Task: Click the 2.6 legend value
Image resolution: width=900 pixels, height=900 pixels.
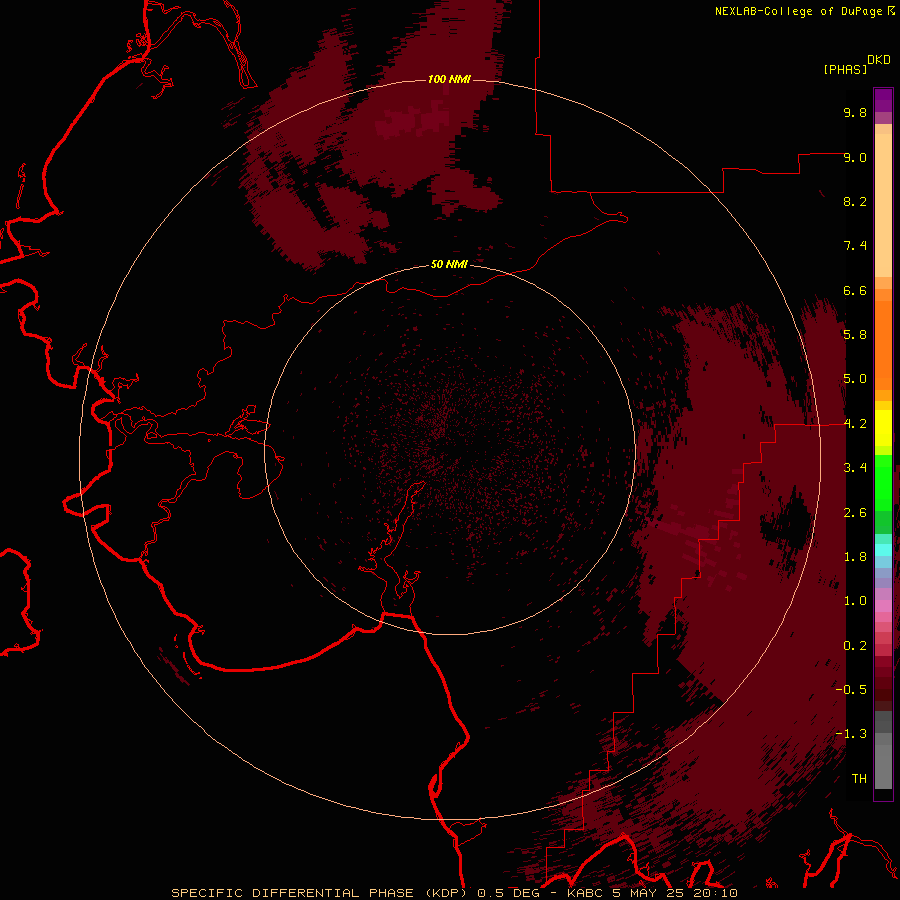Action: point(855,513)
